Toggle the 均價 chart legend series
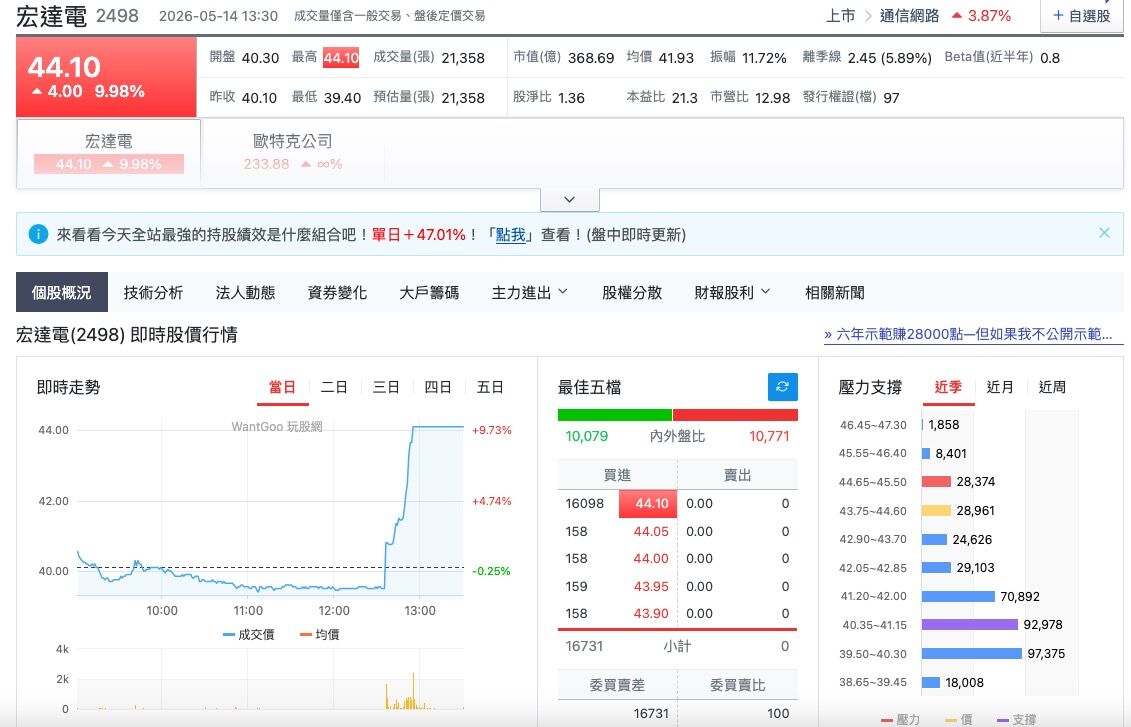 click(320, 635)
